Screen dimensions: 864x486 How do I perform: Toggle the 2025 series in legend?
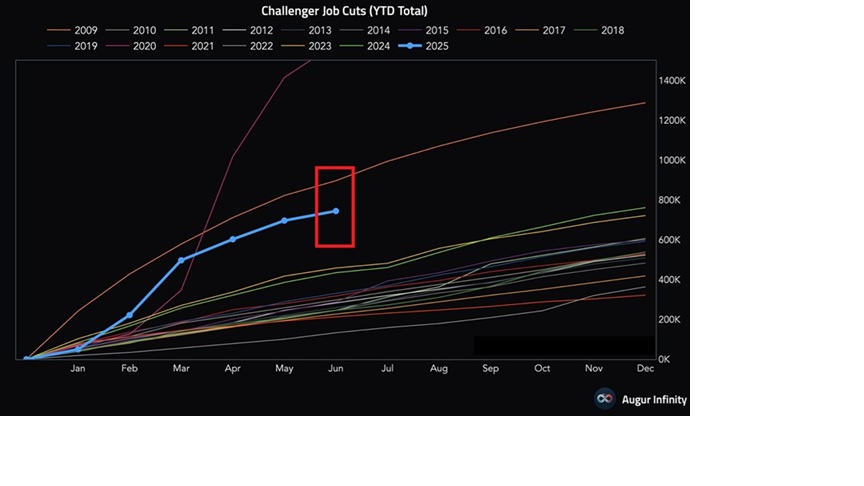(x=432, y=46)
